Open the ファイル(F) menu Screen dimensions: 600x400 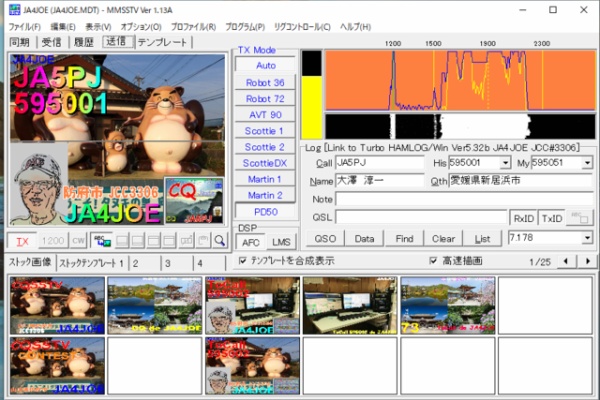(24, 27)
